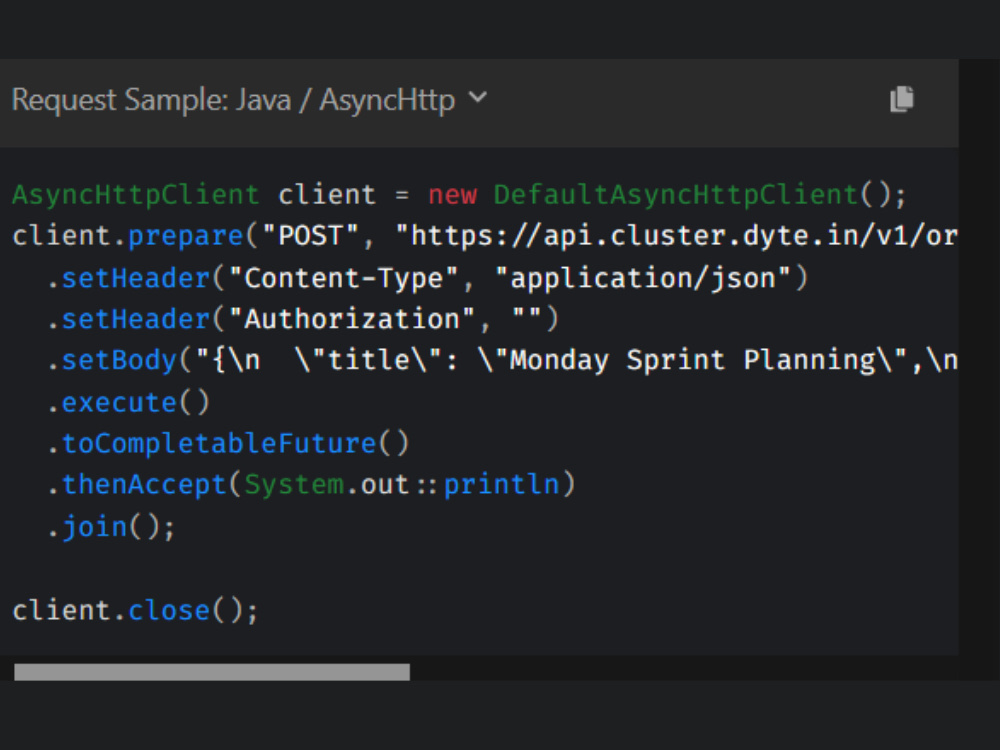Click the setHeader "Authorization" code line
This screenshot has height=750, width=1000.
[x=304, y=319]
